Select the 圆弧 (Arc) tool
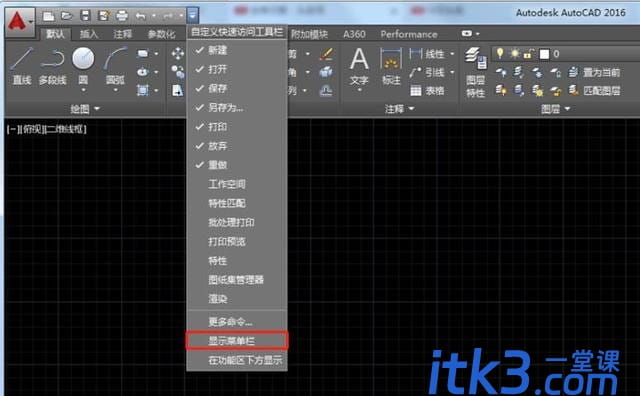Viewport: 640px width, 396px height. click(115, 66)
